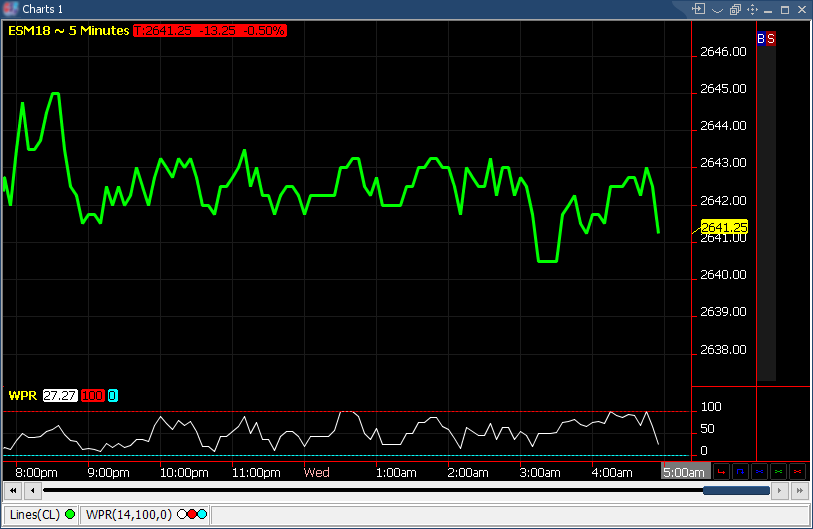This screenshot has height=529, width=813.
Task: Select the WPR(14,100,0) study button
Action: [145, 514]
